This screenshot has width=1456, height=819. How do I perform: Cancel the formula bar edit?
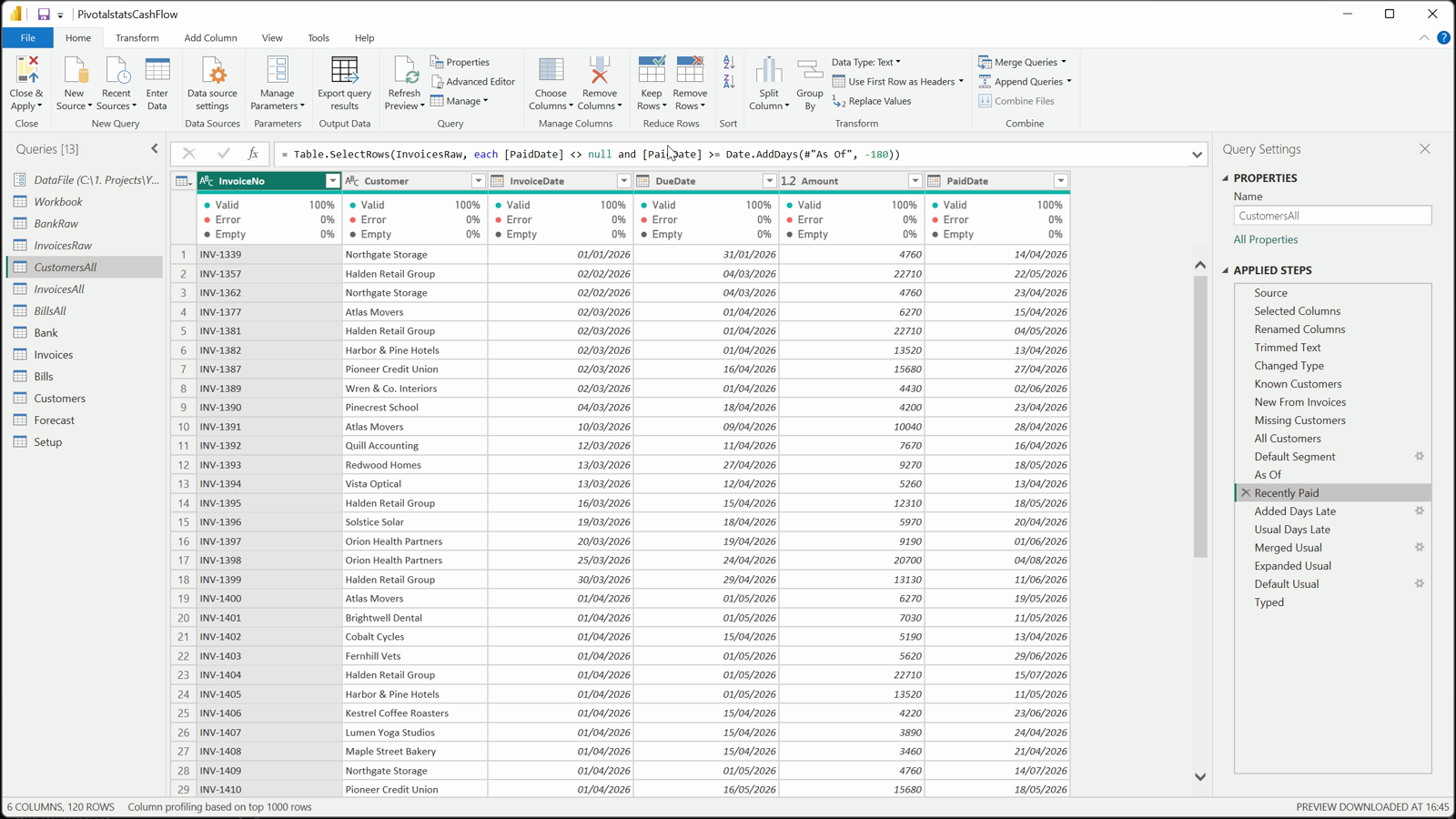(x=188, y=154)
